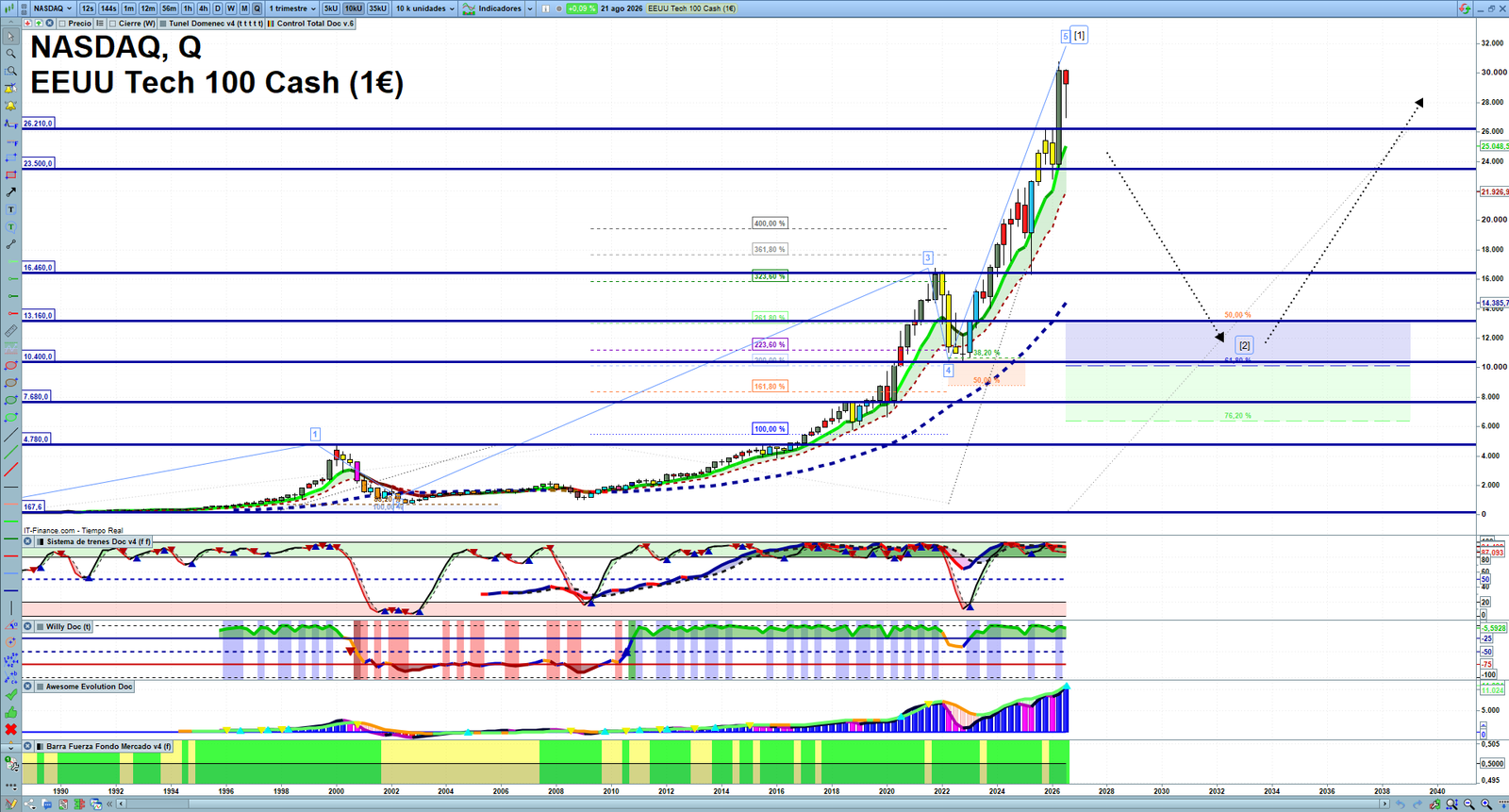Activate the area zoom tool
Screen dimensions: 1509x812
(10, 71)
